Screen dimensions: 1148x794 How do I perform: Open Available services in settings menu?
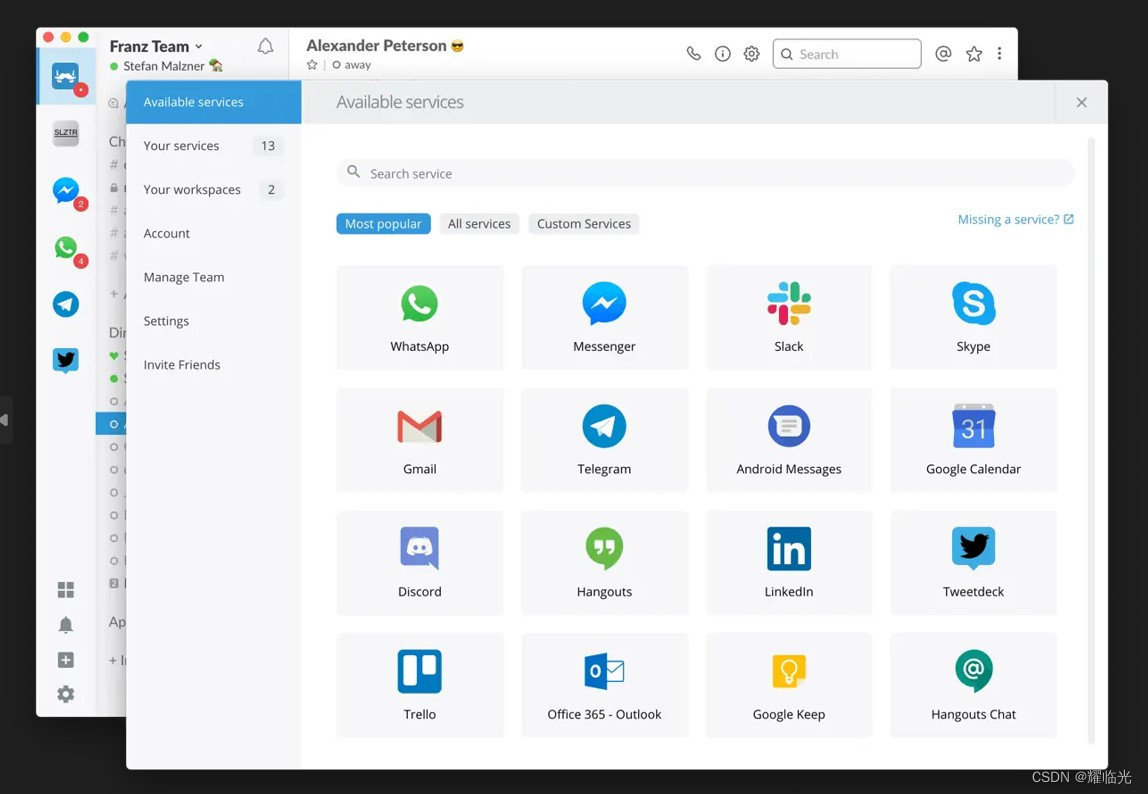coord(214,102)
